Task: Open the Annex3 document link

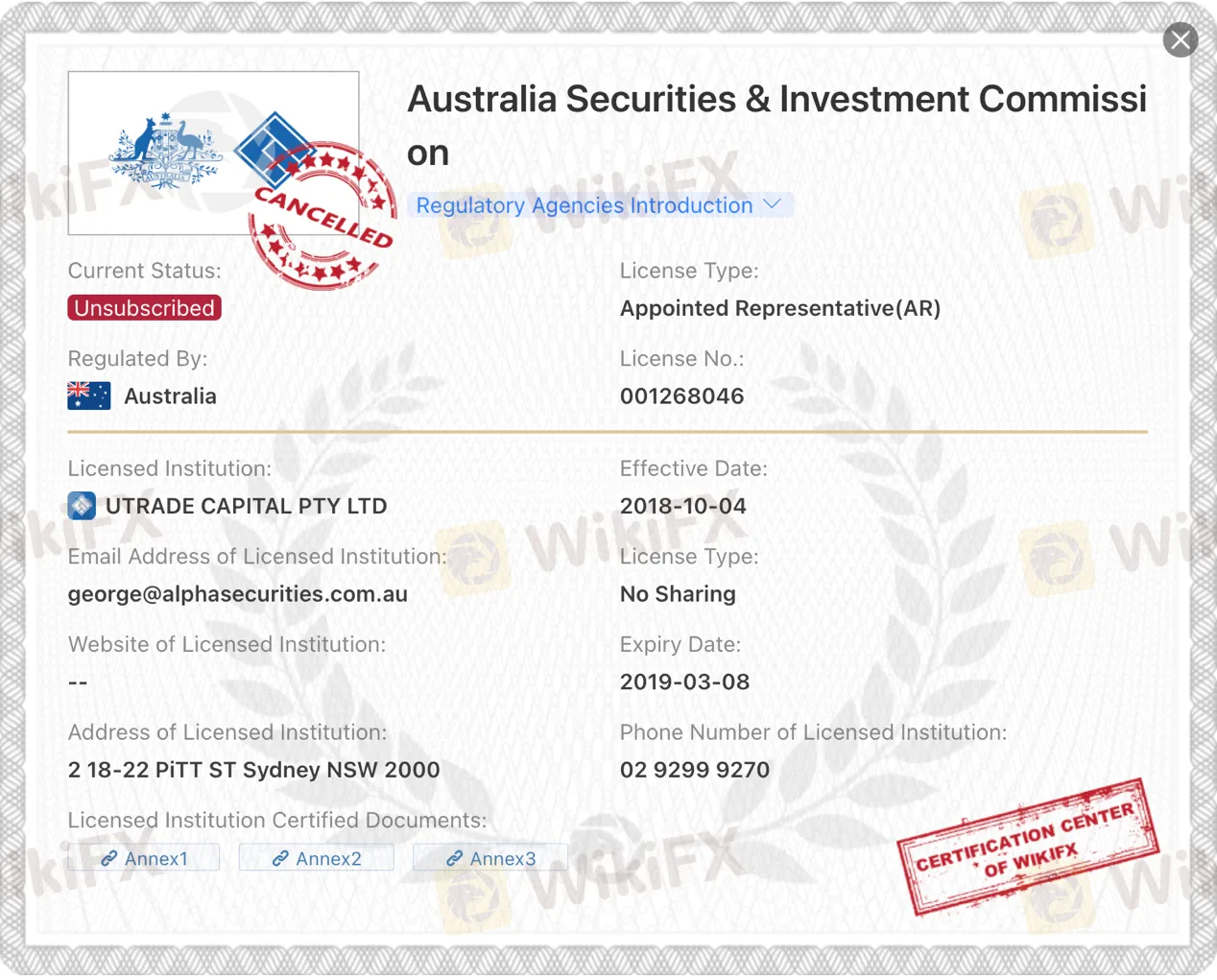Action: click(490, 858)
